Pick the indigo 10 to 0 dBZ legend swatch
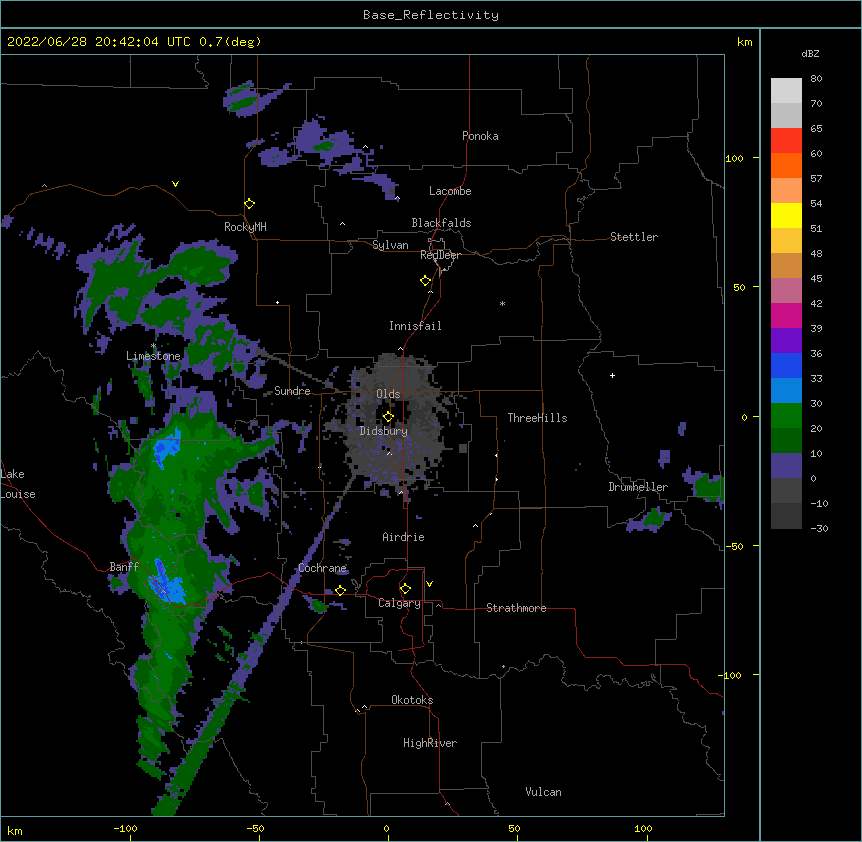This screenshot has width=862, height=842. pos(786,466)
